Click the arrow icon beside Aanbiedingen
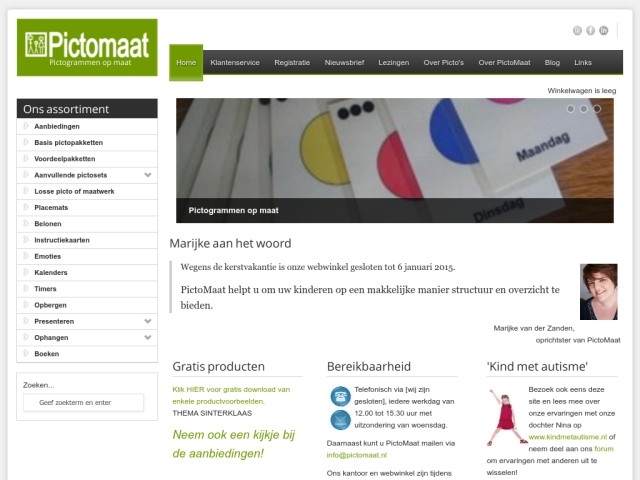 tap(26, 126)
